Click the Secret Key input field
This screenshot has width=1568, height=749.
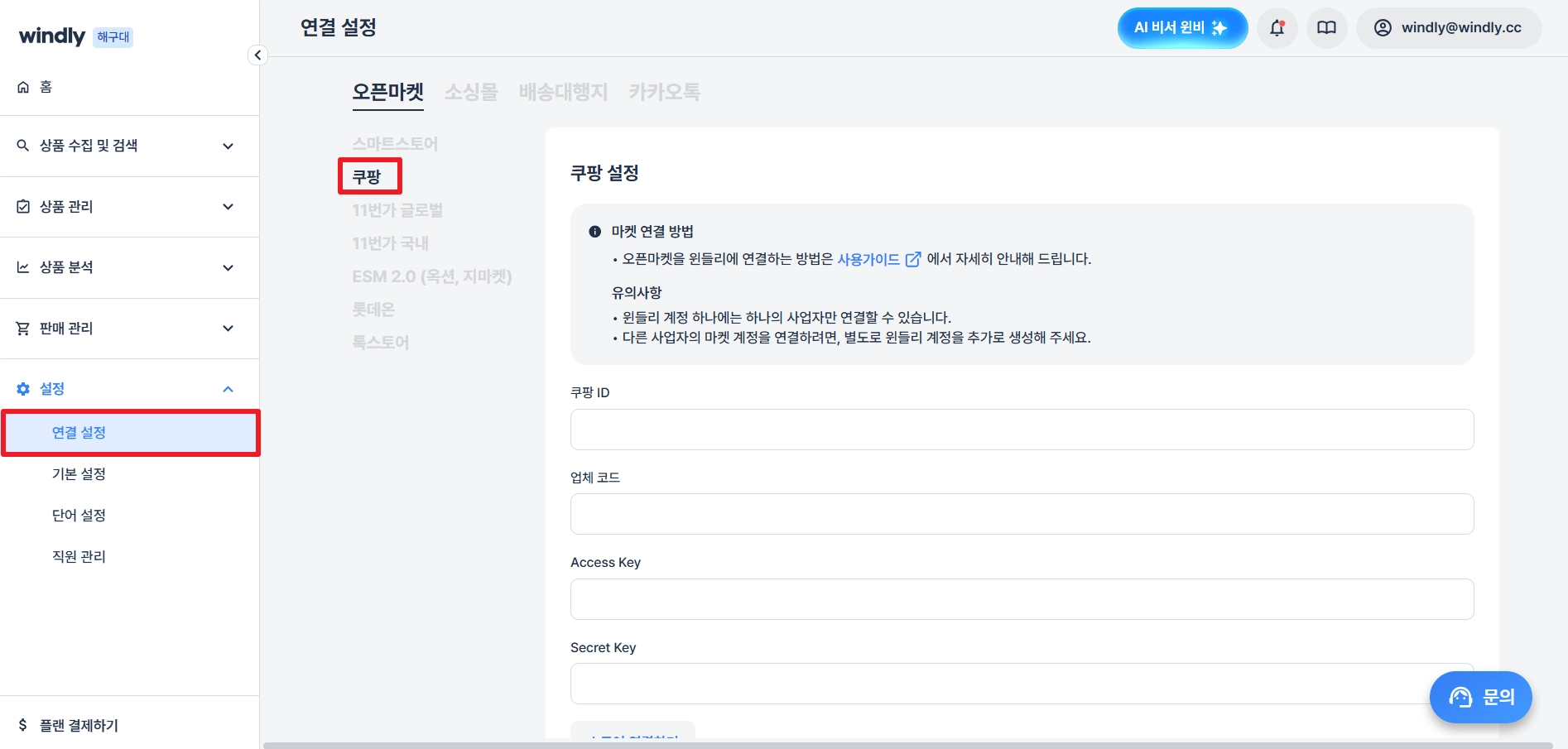pos(1022,684)
